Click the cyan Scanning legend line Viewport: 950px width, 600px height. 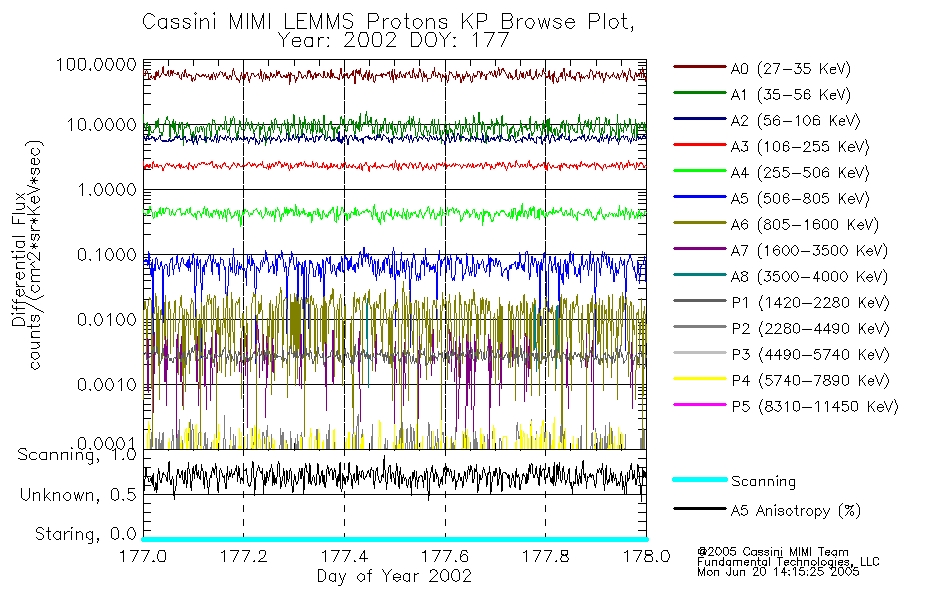pyautogui.click(x=699, y=479)
